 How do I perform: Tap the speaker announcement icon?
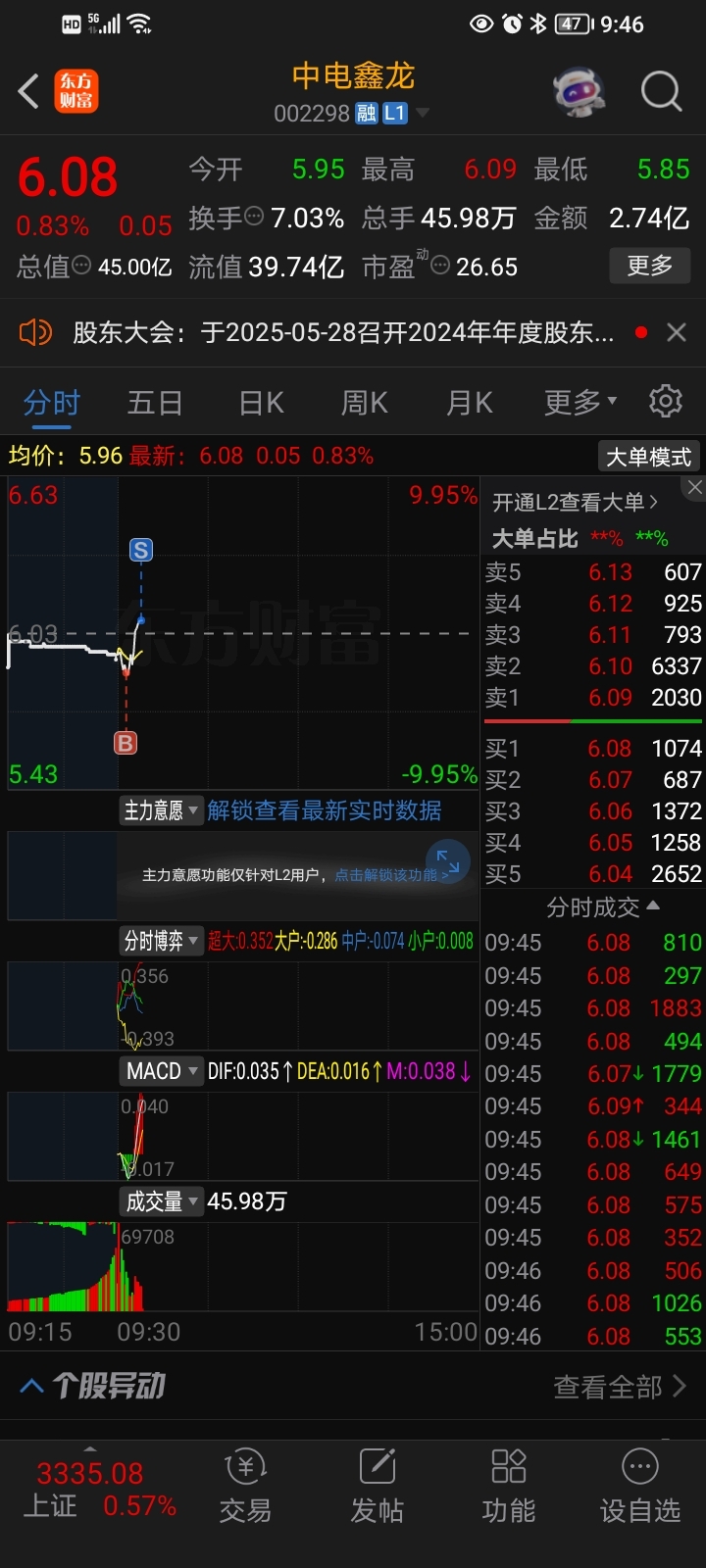[x=35, y=332]
